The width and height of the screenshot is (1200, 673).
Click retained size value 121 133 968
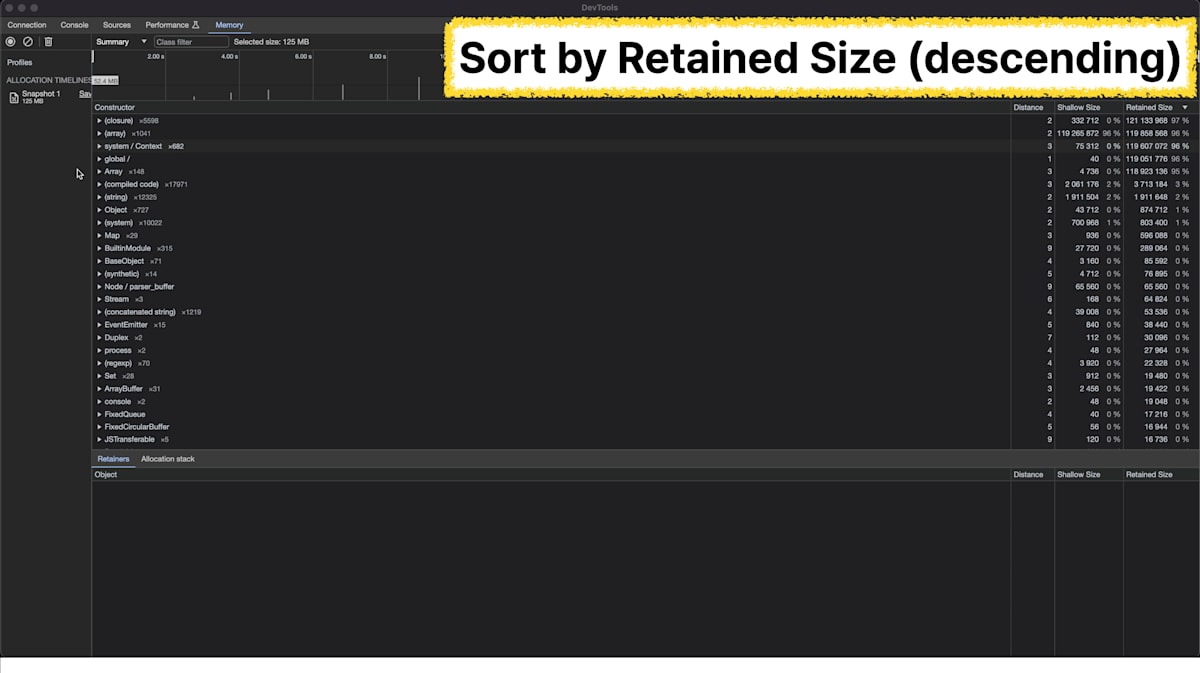point(1146,120)
